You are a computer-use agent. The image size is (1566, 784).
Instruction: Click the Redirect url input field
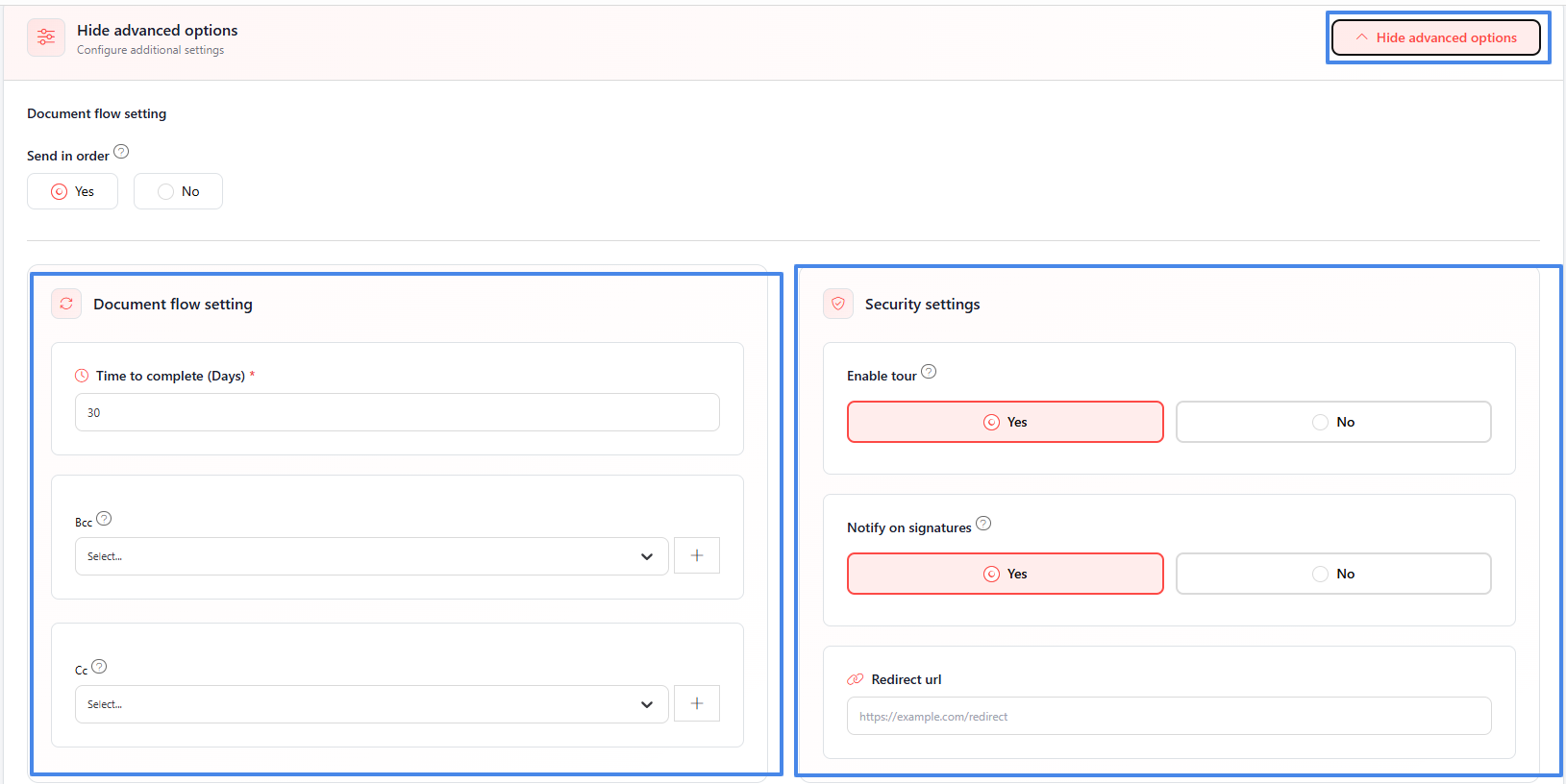click(1169, 716)
